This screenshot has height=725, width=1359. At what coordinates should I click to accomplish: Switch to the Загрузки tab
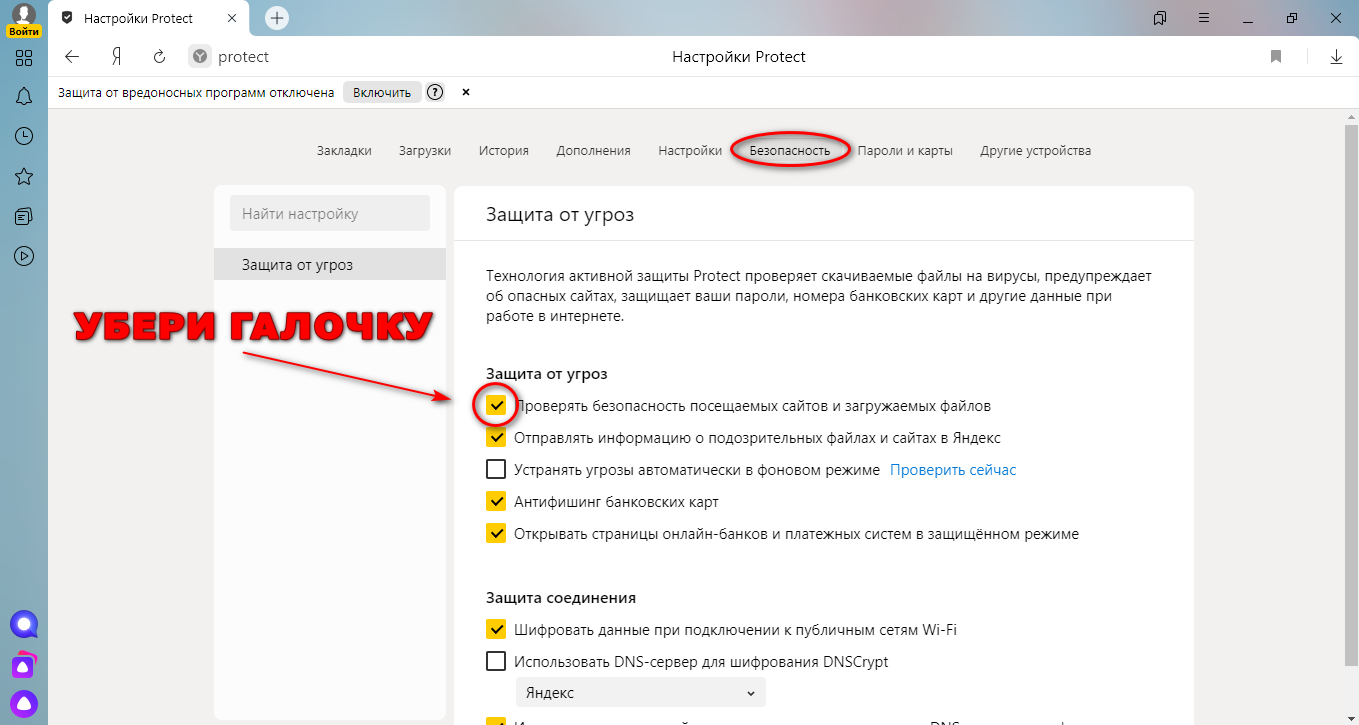click(425, 151)
